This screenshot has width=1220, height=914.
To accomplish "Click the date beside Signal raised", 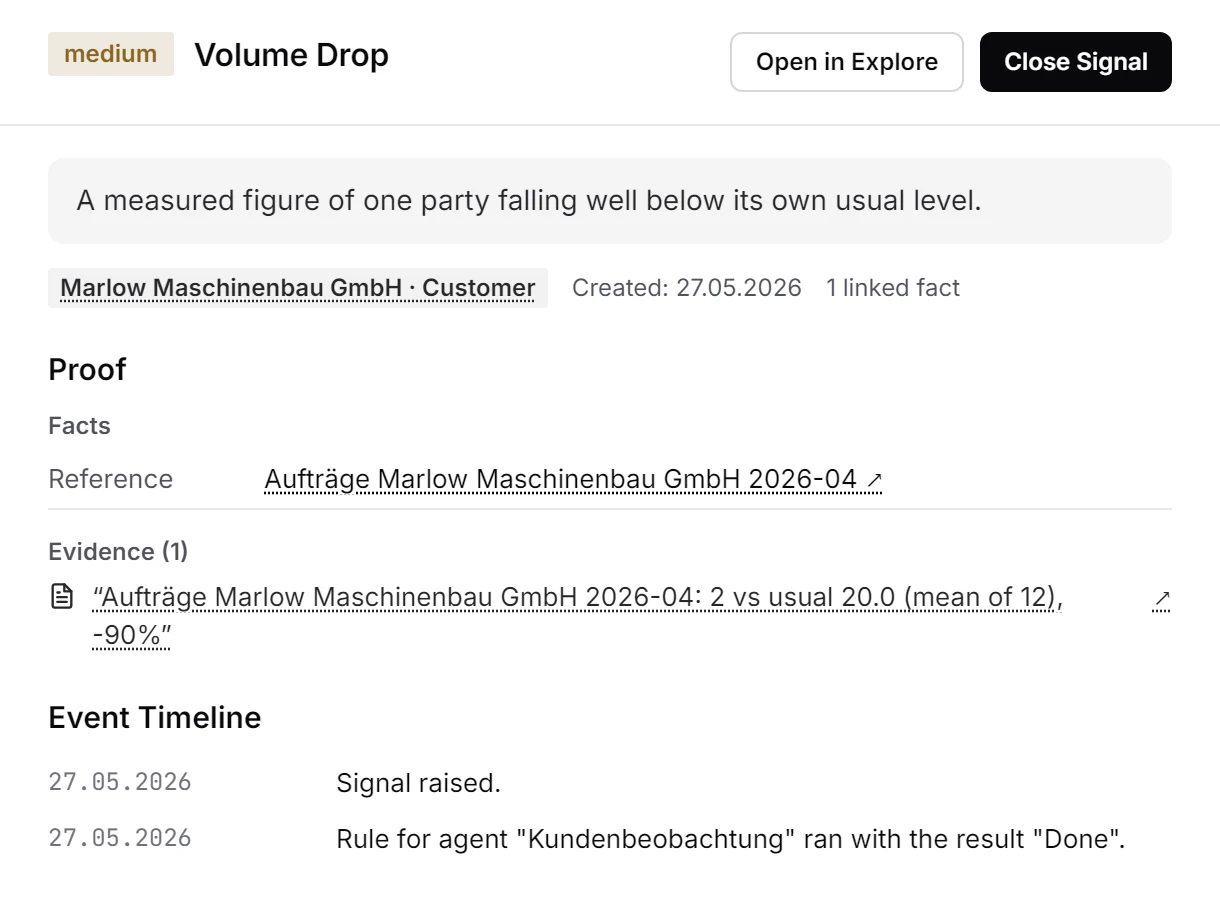I will tap(120, 782).
